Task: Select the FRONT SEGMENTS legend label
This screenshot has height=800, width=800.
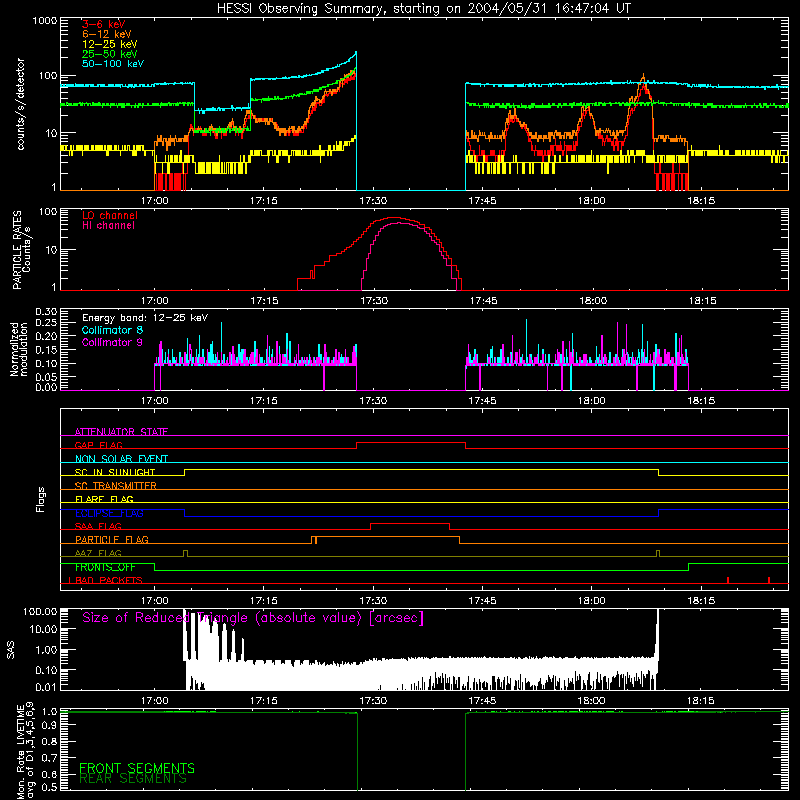Action: point(137,768)
